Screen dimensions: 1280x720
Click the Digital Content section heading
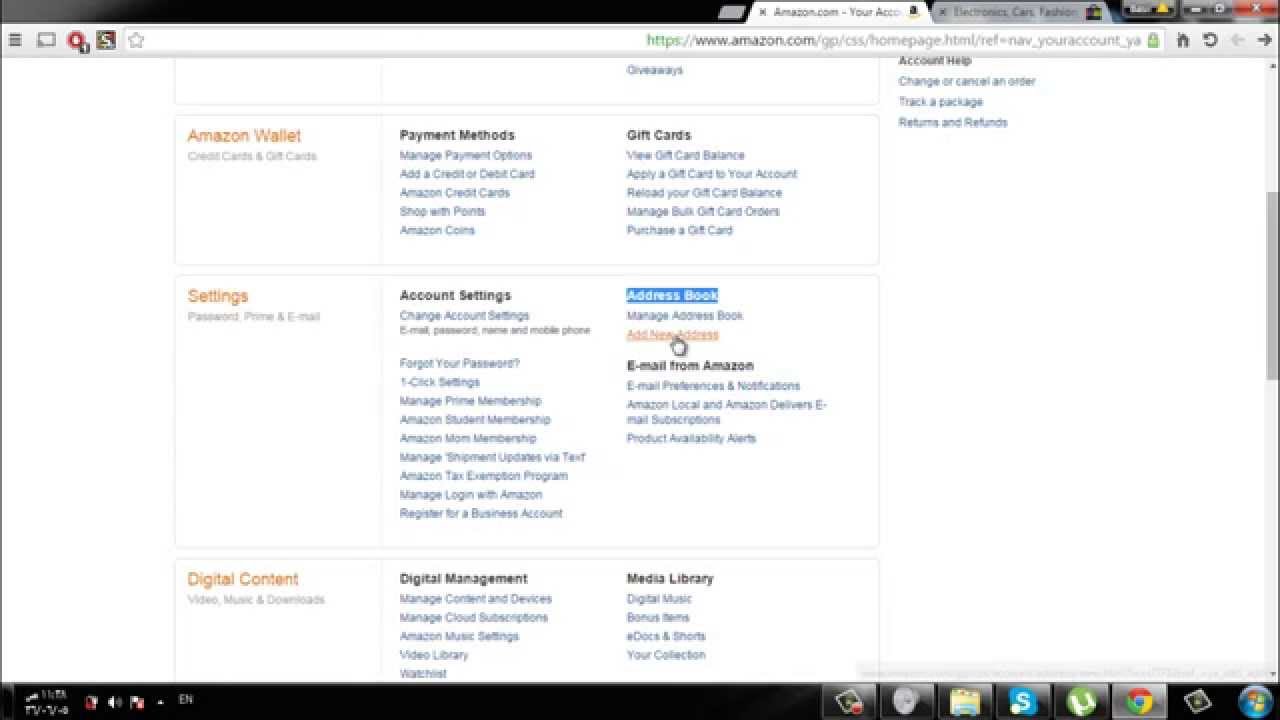[243, 579]
